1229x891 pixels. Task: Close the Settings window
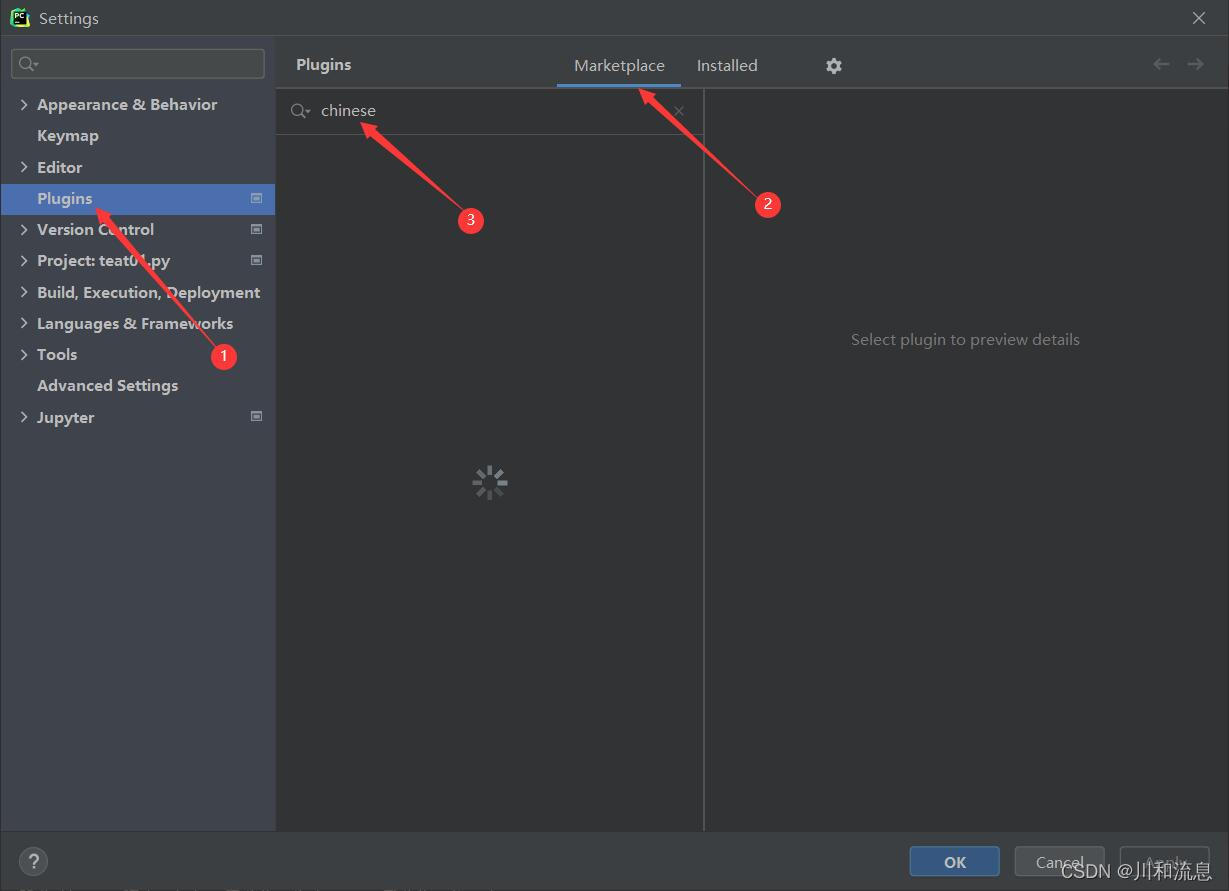pos(1199,18)
